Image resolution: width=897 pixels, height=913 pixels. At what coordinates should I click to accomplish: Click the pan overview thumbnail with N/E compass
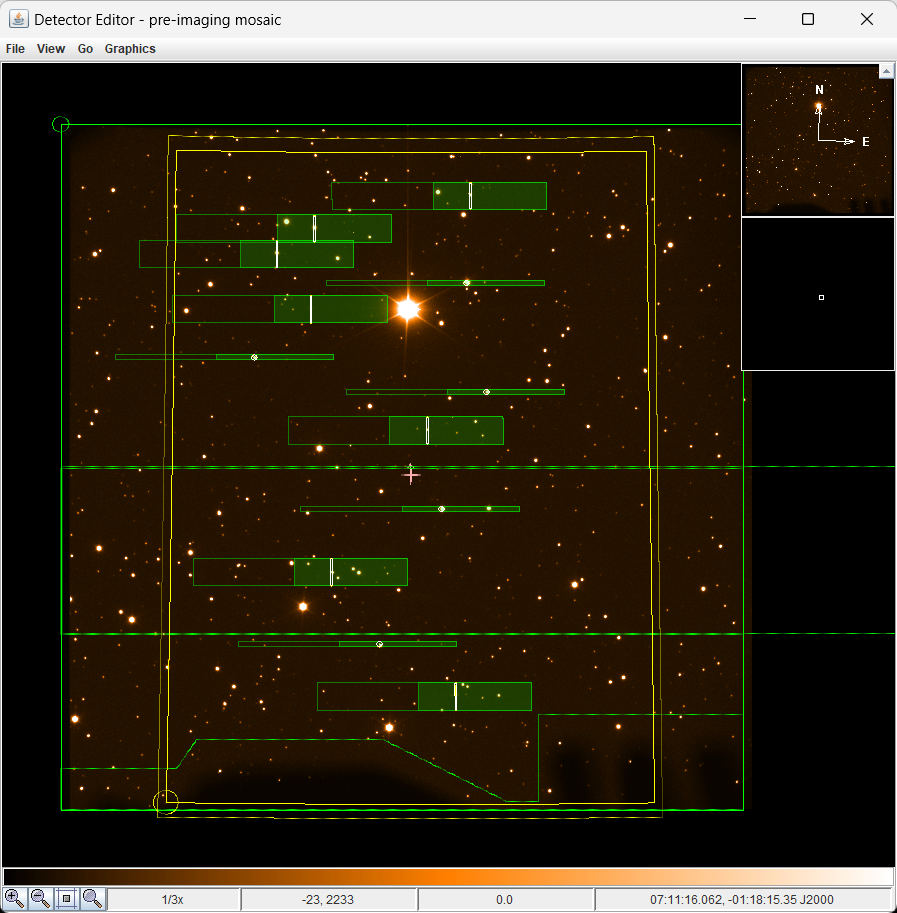[x=817, y=140]
